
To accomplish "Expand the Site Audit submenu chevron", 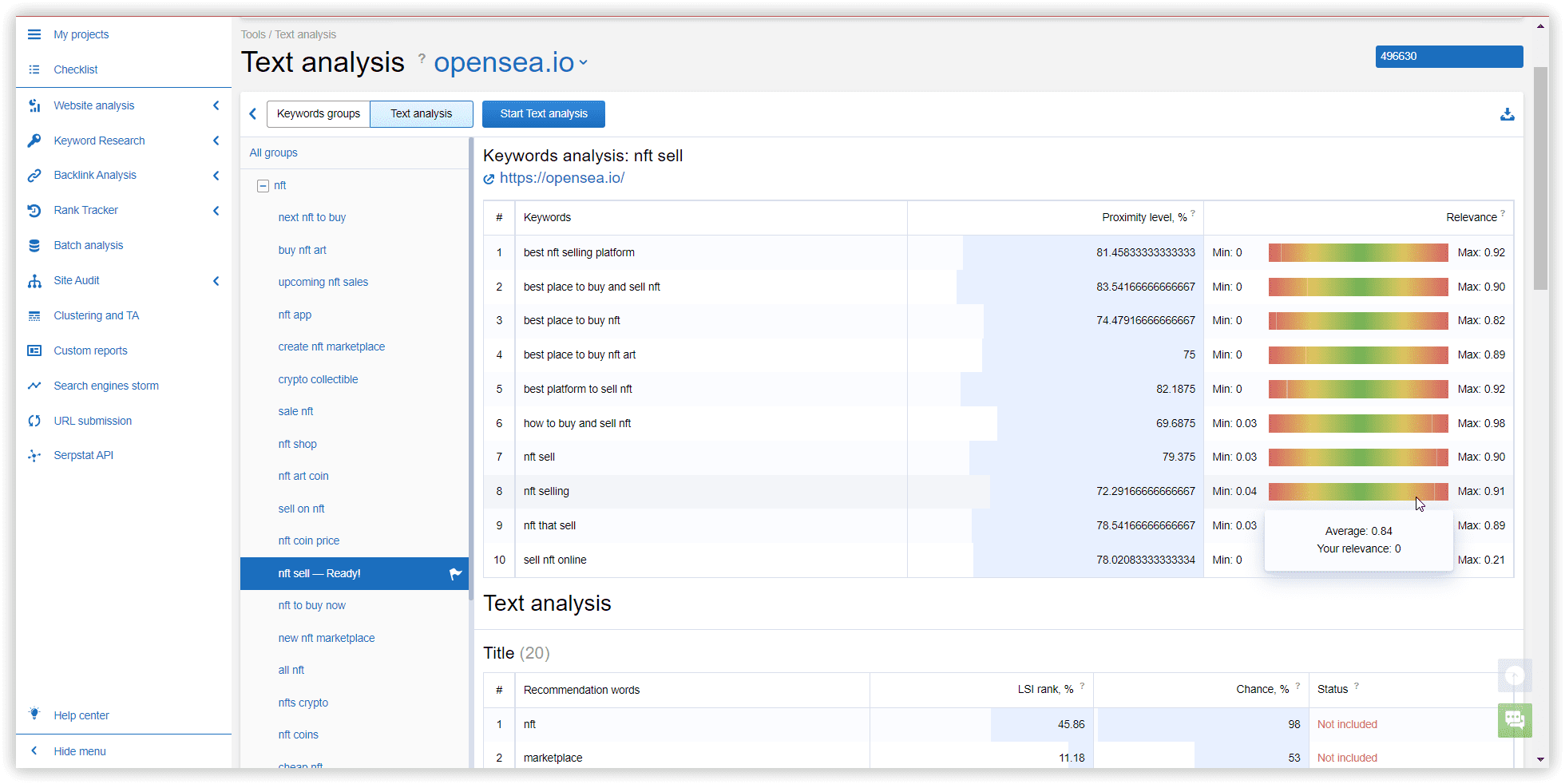I will 216,280.
